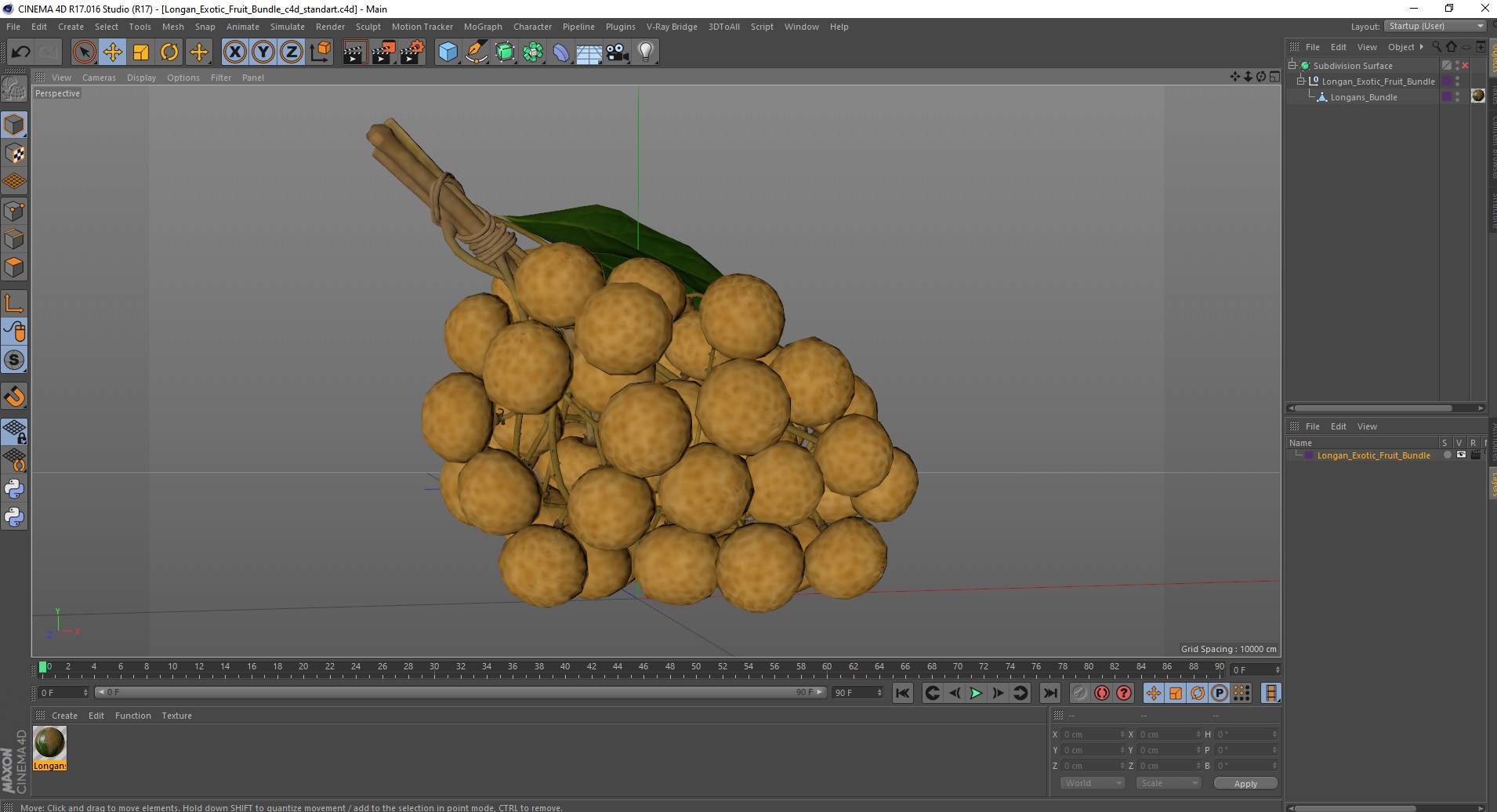Toggle Y axis lock
Screen dimensions: 1497x812
pos(263,52)
